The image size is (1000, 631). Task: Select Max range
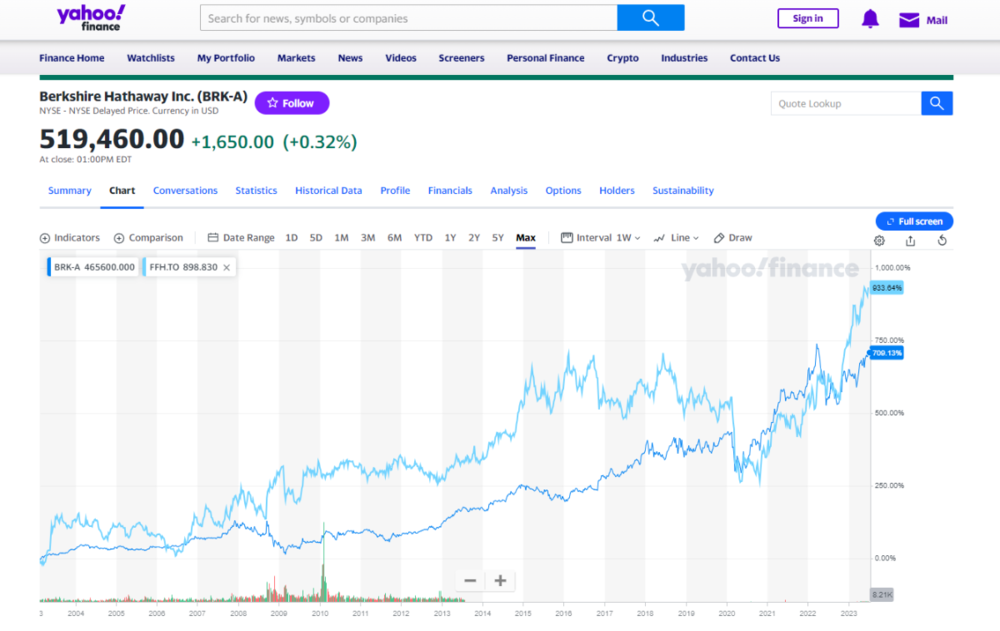(526, 237)
